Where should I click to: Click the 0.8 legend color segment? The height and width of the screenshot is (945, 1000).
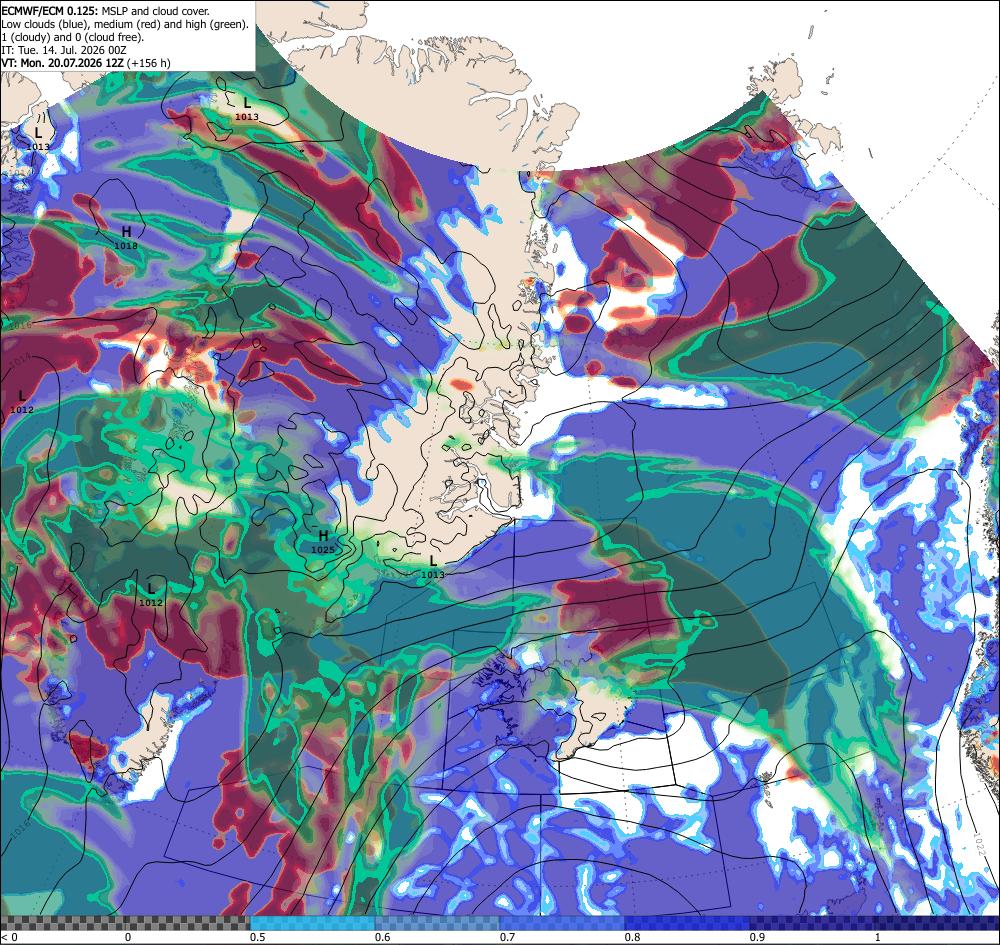click(686, 923)
